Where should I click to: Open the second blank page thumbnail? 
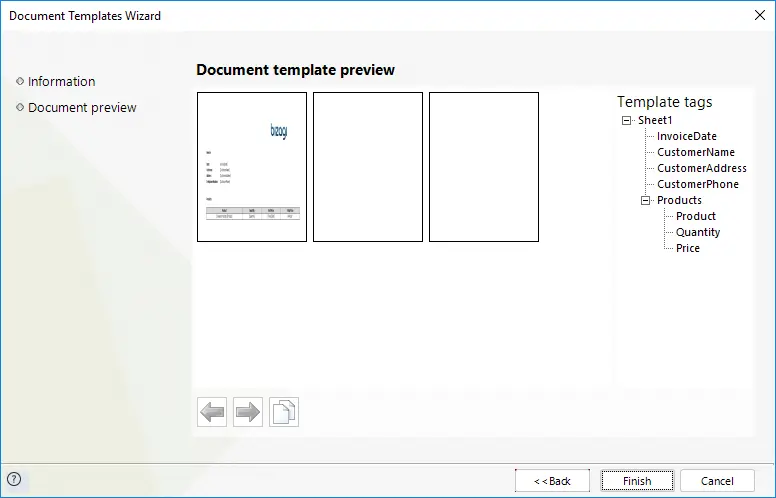[x=368, y=167]
